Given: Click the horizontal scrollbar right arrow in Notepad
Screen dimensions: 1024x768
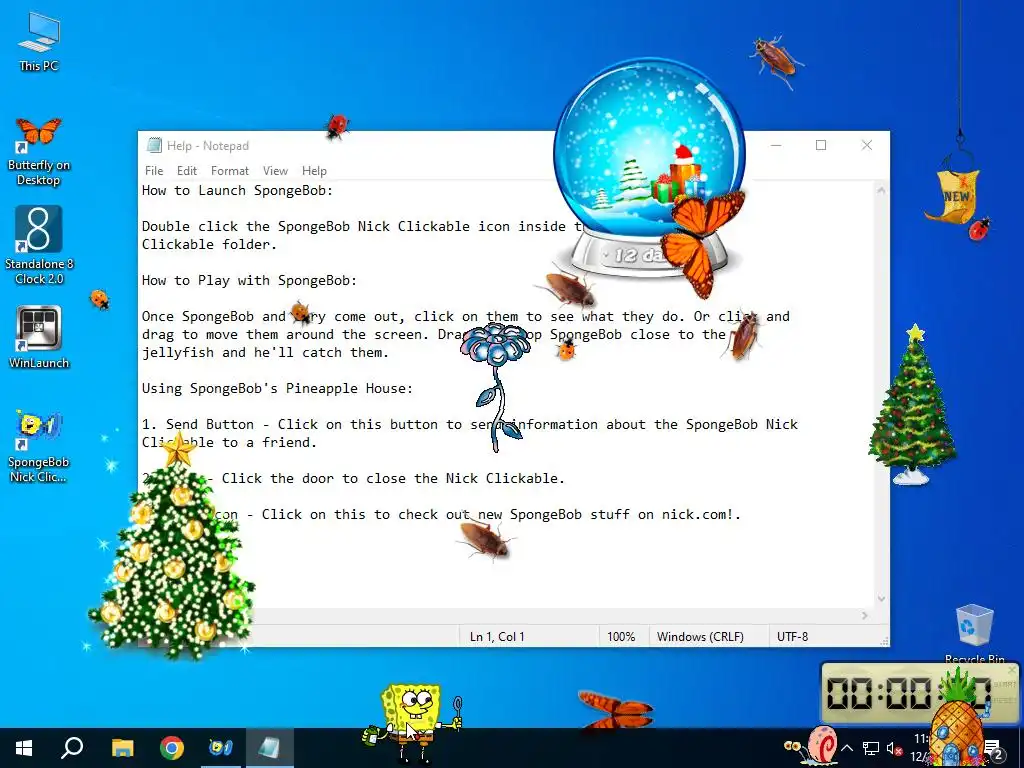Looking at the screenshot, I should 865,615.
